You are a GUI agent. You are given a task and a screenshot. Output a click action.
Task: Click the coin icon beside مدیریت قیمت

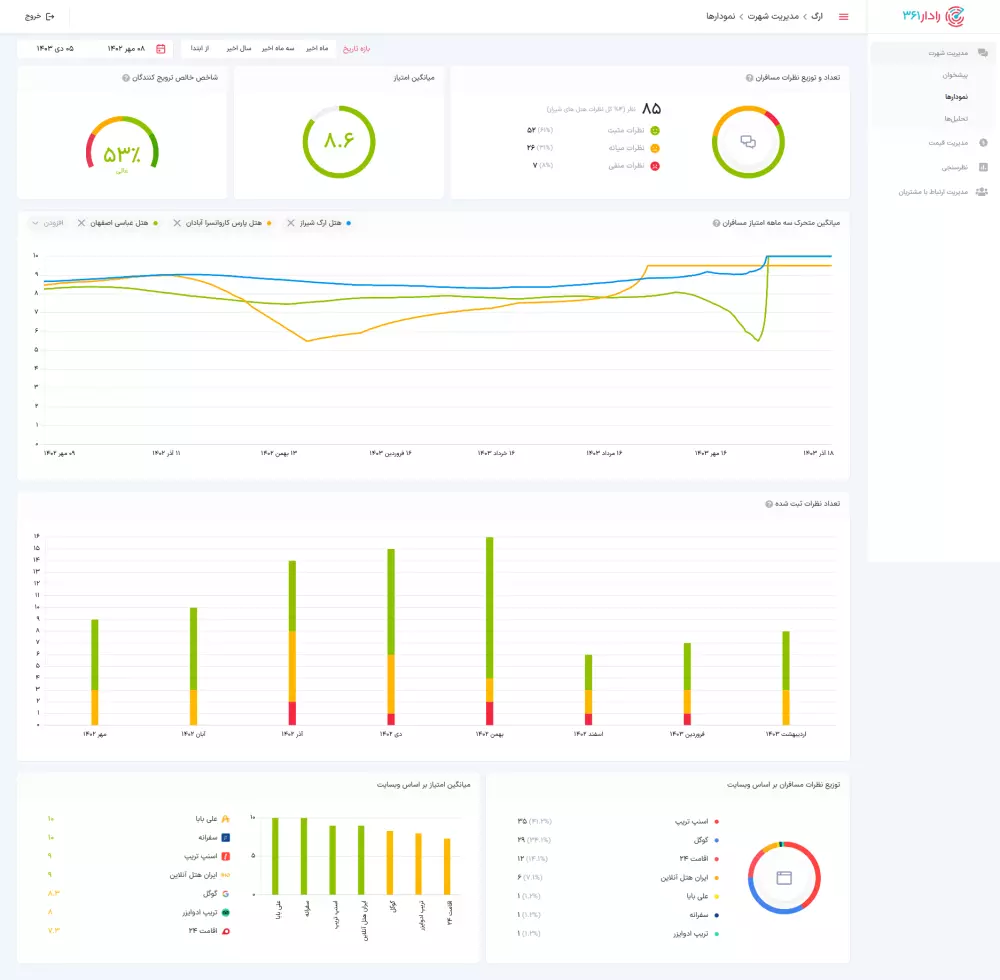coord(983,143)
